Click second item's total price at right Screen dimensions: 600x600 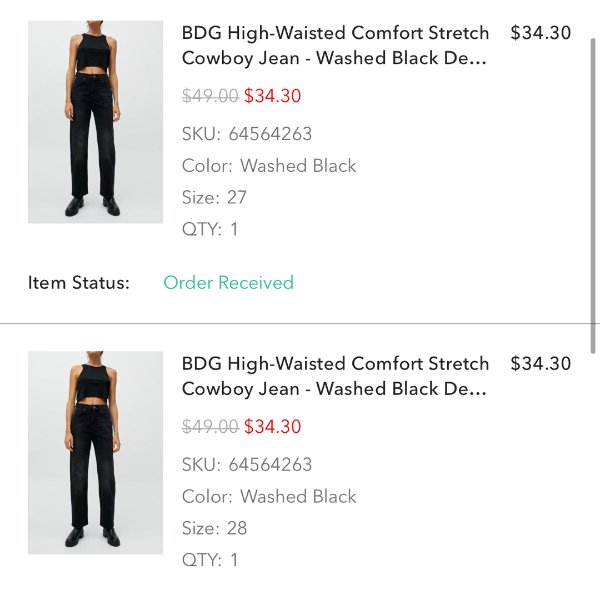pyautogui.click(x=541, y=363)
